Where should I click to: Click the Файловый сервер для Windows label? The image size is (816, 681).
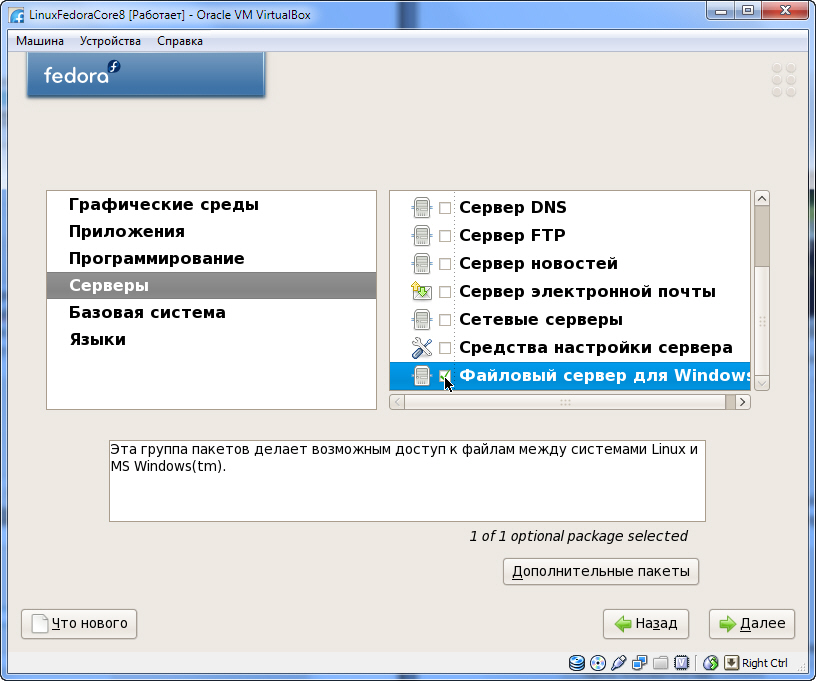pyautogui.click(x=604, y=376)
